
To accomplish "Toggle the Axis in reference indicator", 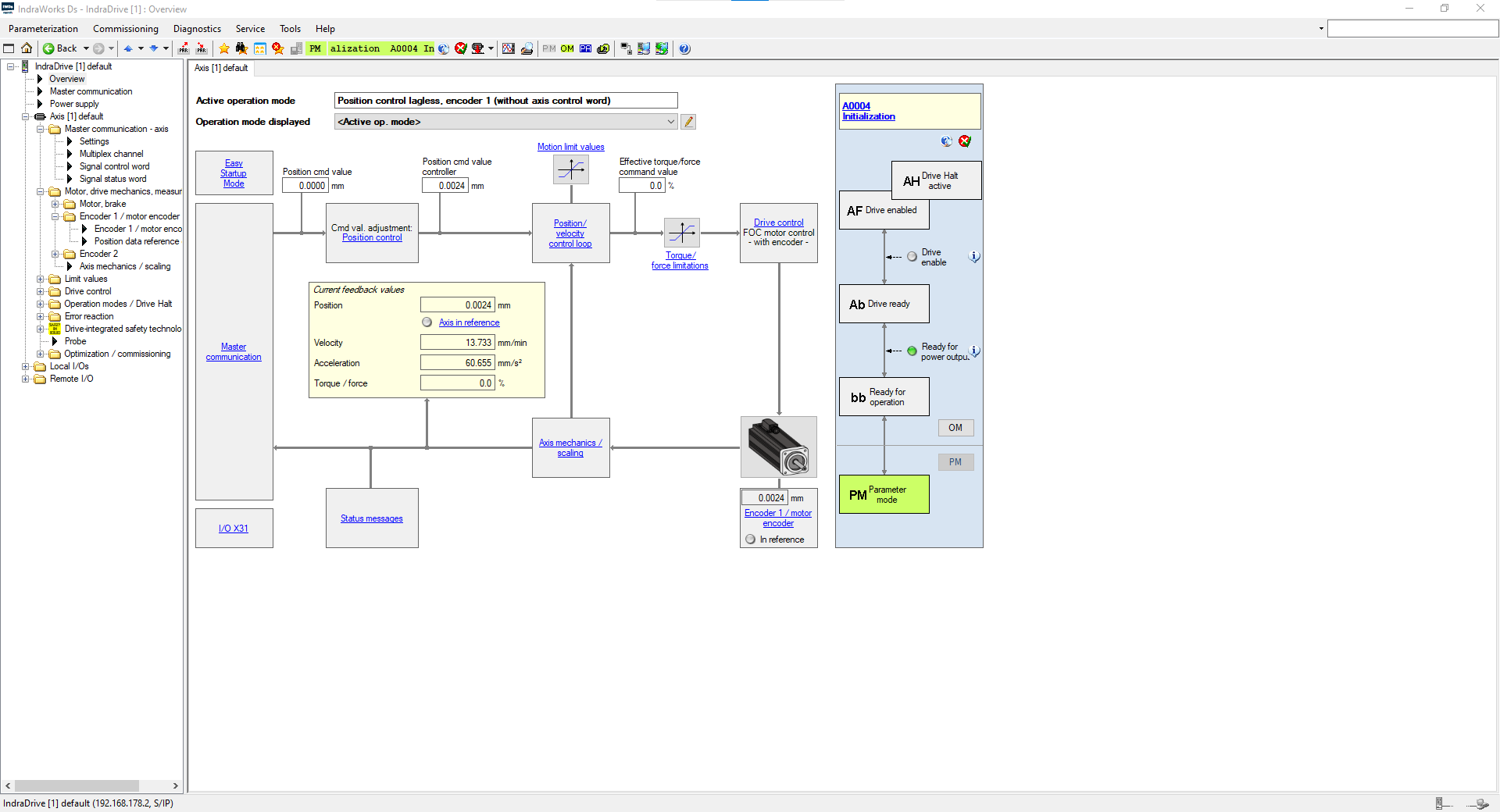I will [x=427, y=322].
